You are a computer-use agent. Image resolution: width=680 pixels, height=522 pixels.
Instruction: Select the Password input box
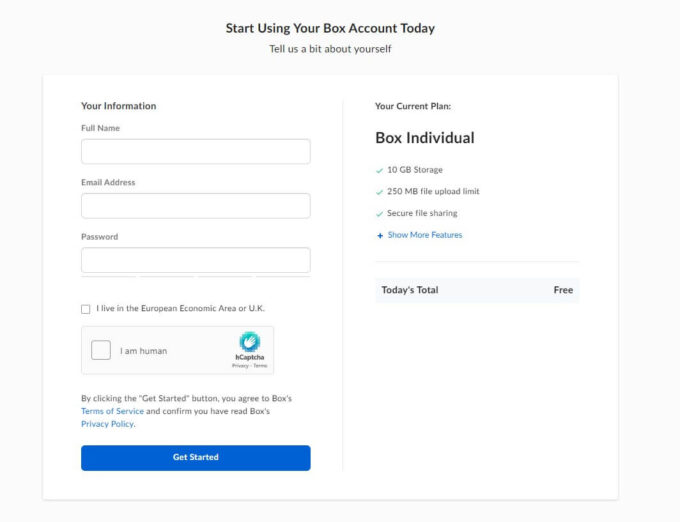click(196, 260)
